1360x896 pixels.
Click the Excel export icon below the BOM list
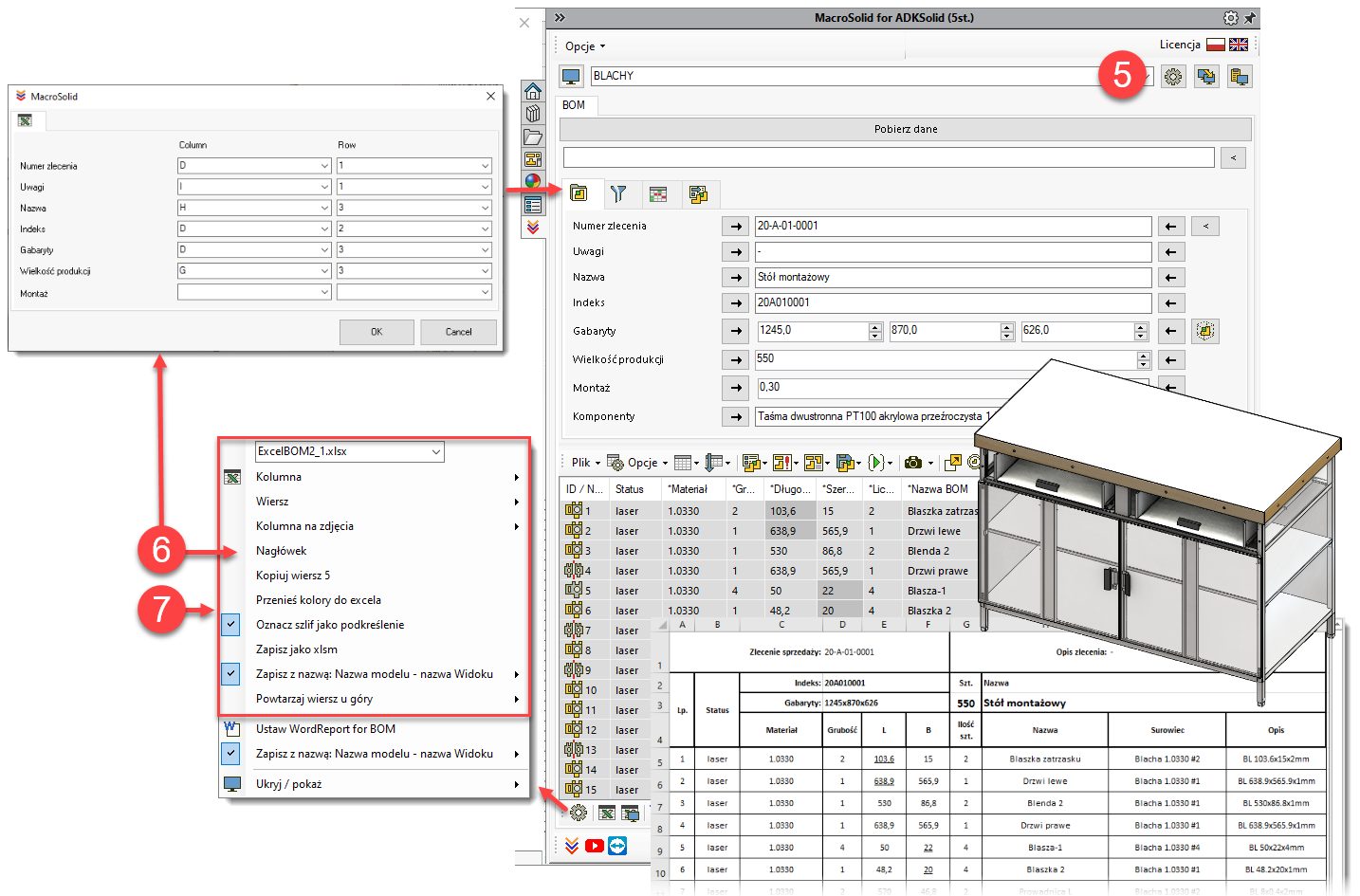(607, 813)
